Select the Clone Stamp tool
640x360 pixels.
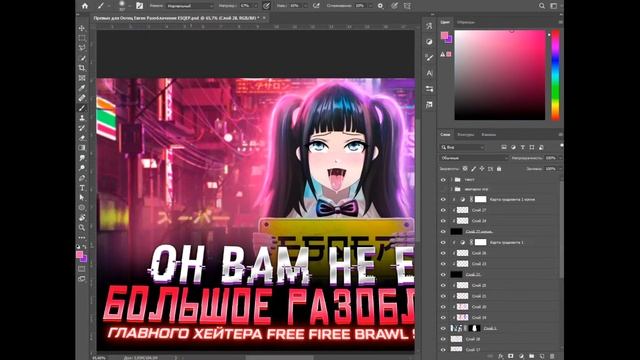(82, 118)
